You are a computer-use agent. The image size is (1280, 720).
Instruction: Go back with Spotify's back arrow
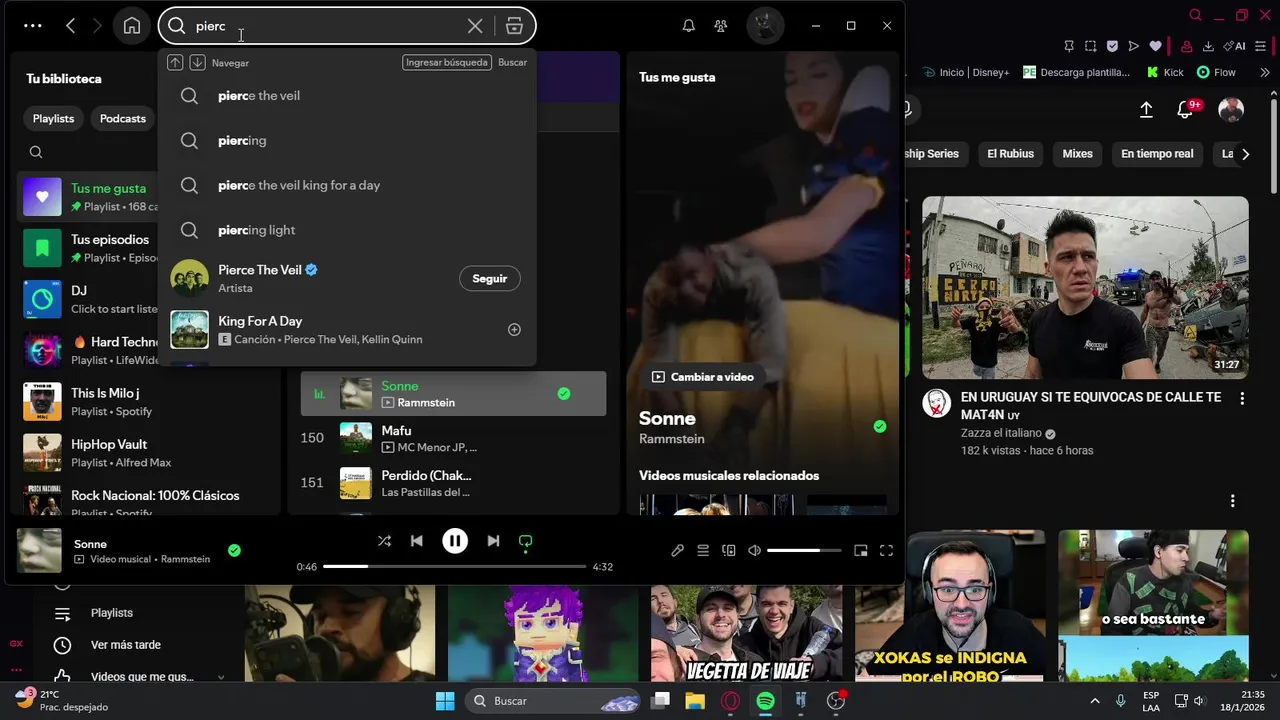(x=70, y=26)
